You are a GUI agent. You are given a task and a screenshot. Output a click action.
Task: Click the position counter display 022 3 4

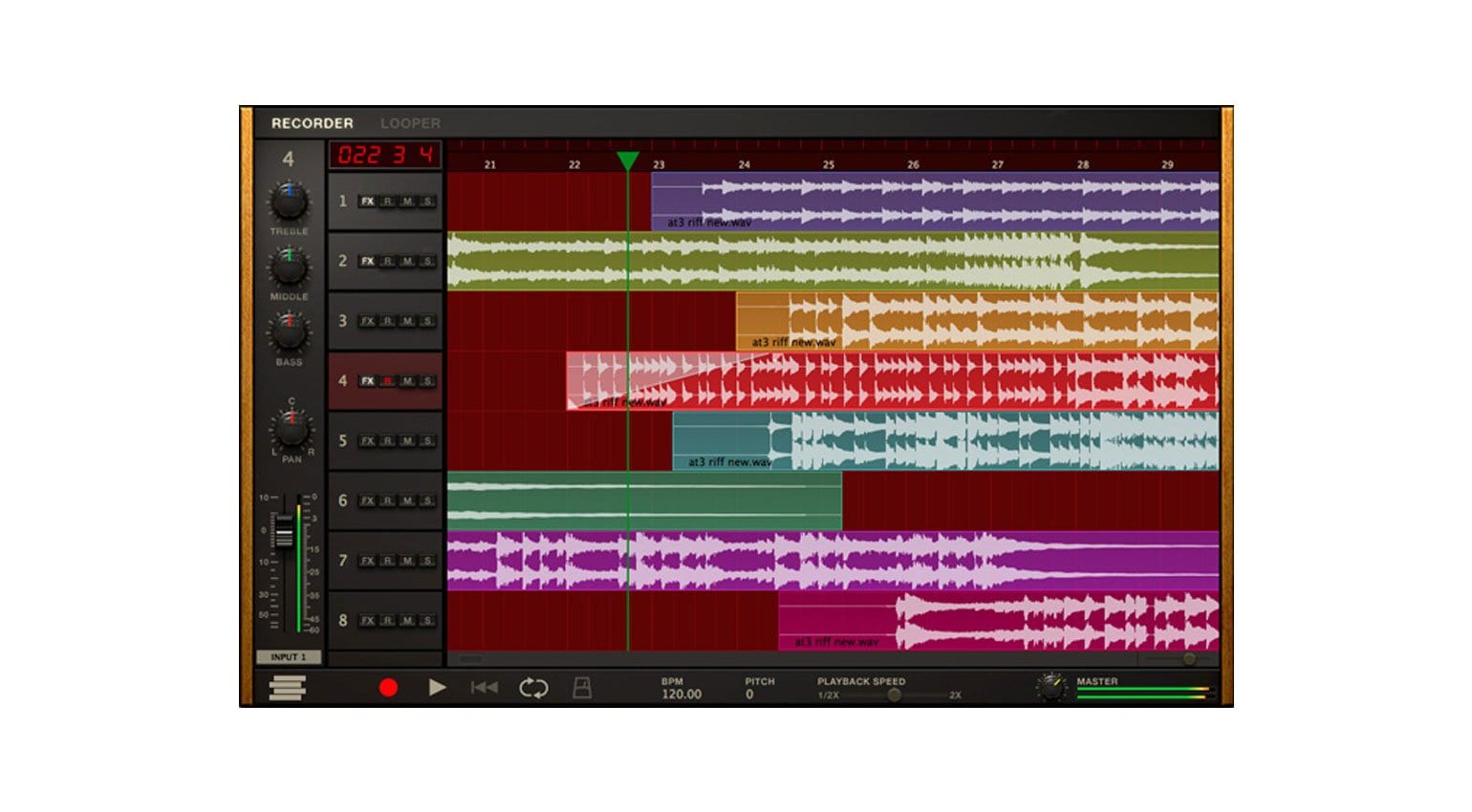[385, 155]
